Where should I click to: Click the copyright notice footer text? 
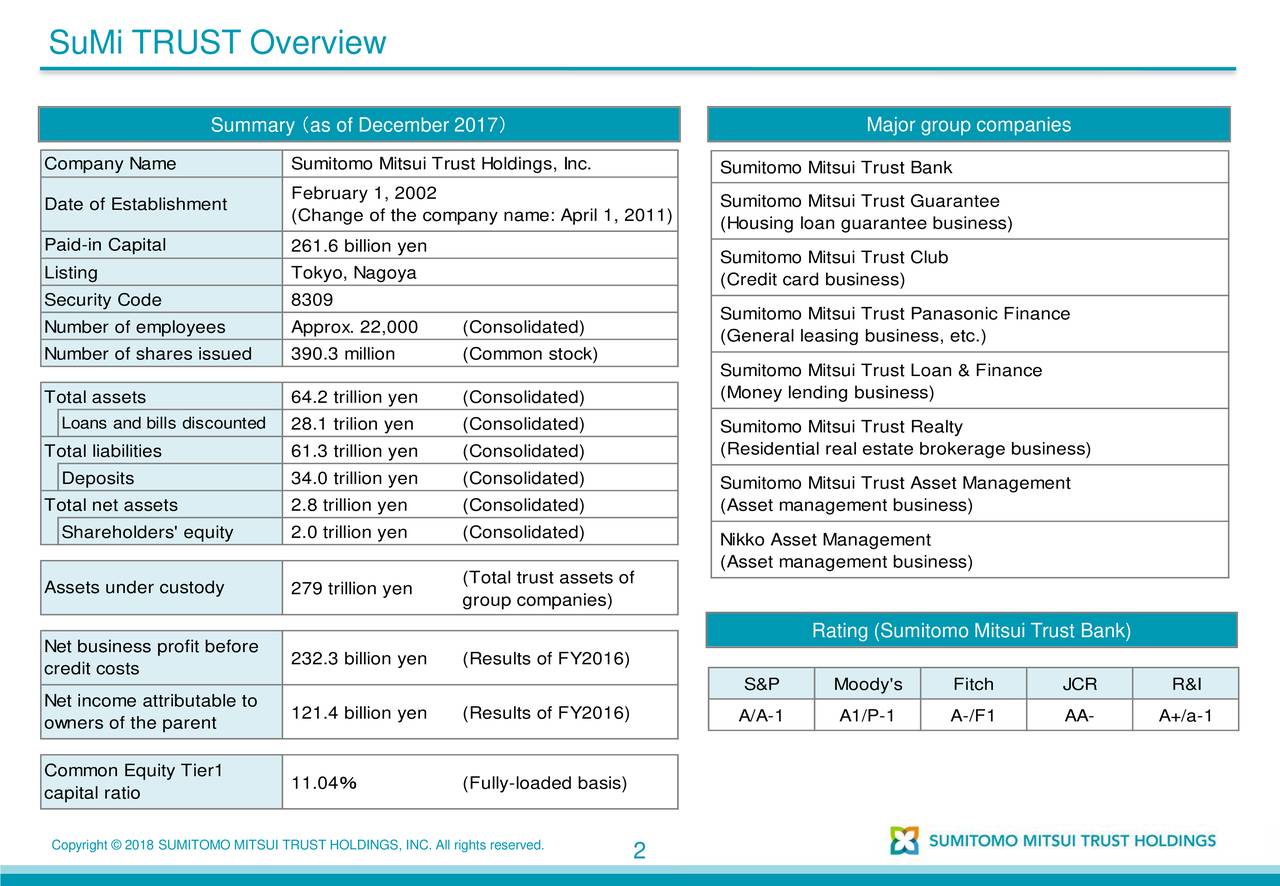298,846
